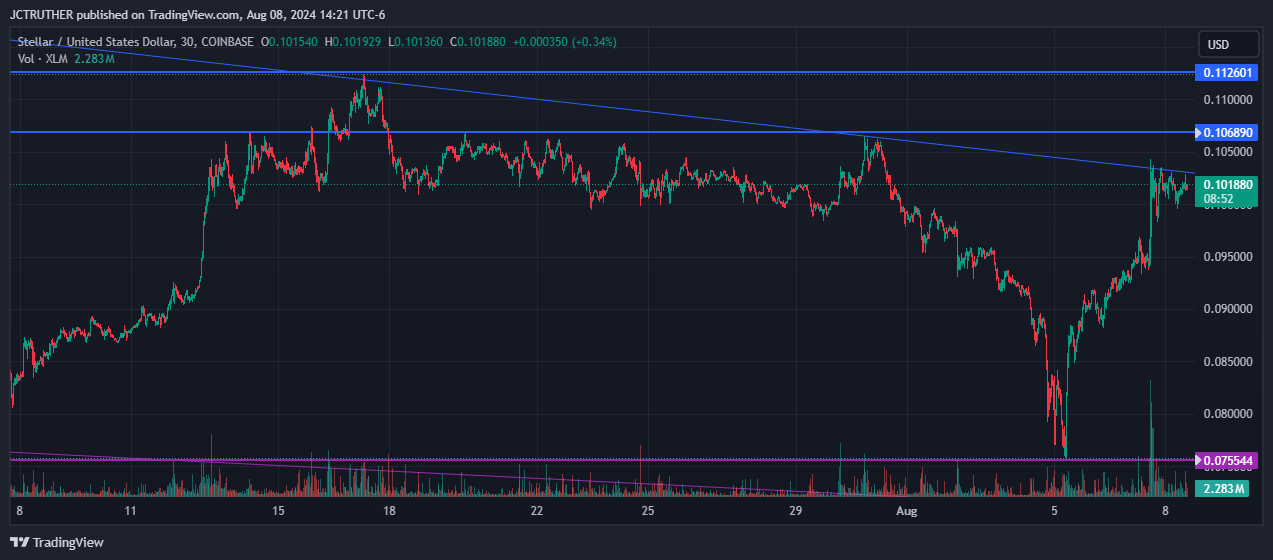Click the COINBASE exchange label
Viewport: 1273px width, 560px height.
point(227,42)
